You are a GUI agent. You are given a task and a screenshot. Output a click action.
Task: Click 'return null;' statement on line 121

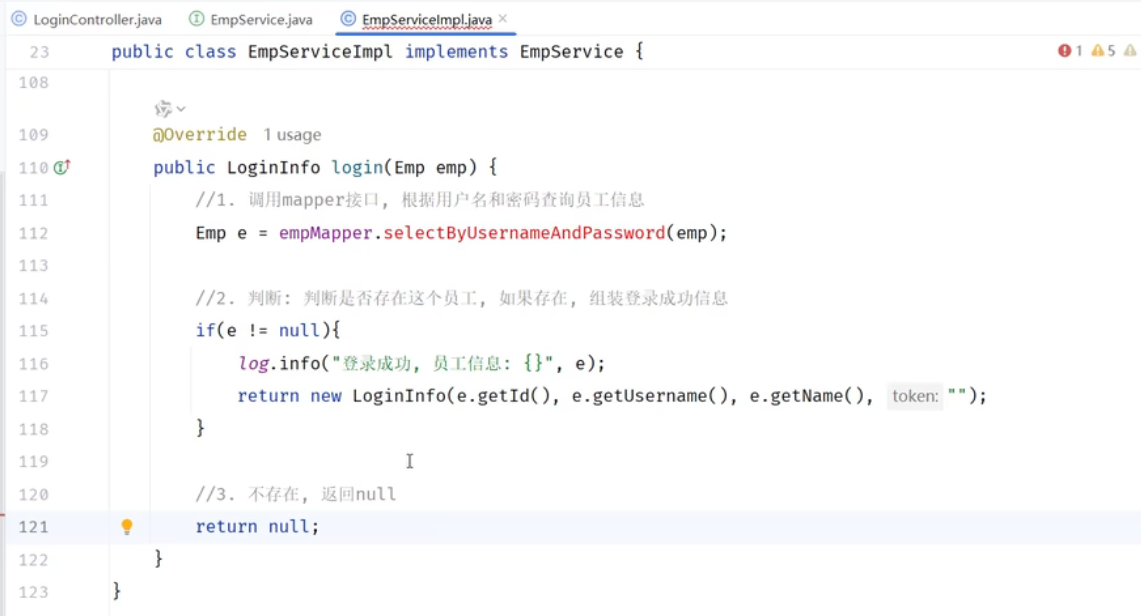pyautogui.click(x=257, y=527)
